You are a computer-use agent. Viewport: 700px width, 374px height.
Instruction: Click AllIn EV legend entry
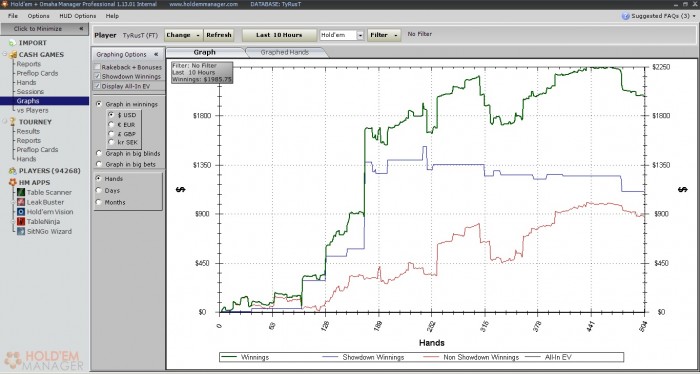(x=549, y=357)
